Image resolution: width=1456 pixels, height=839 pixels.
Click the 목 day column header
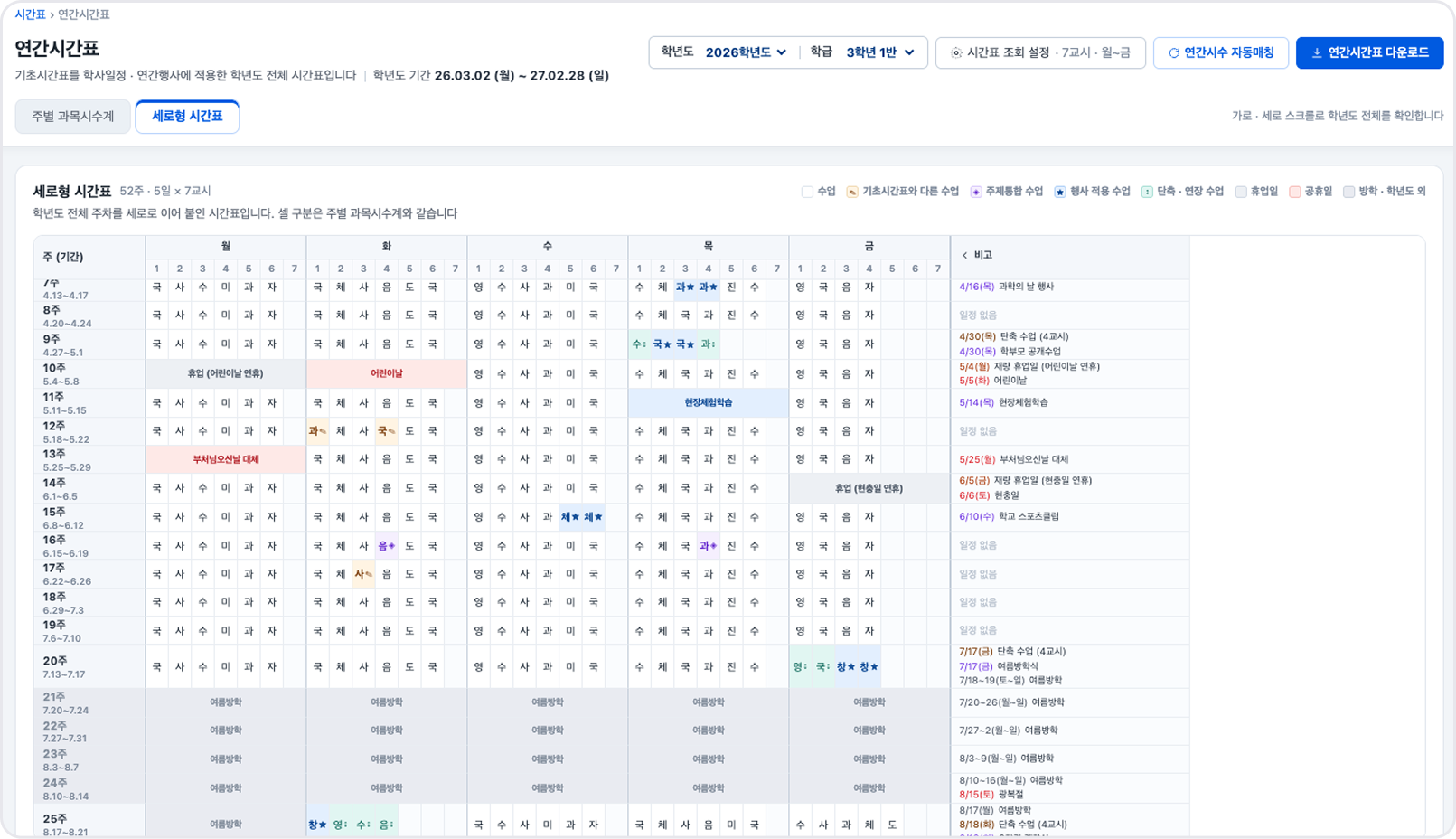[709, 247]
